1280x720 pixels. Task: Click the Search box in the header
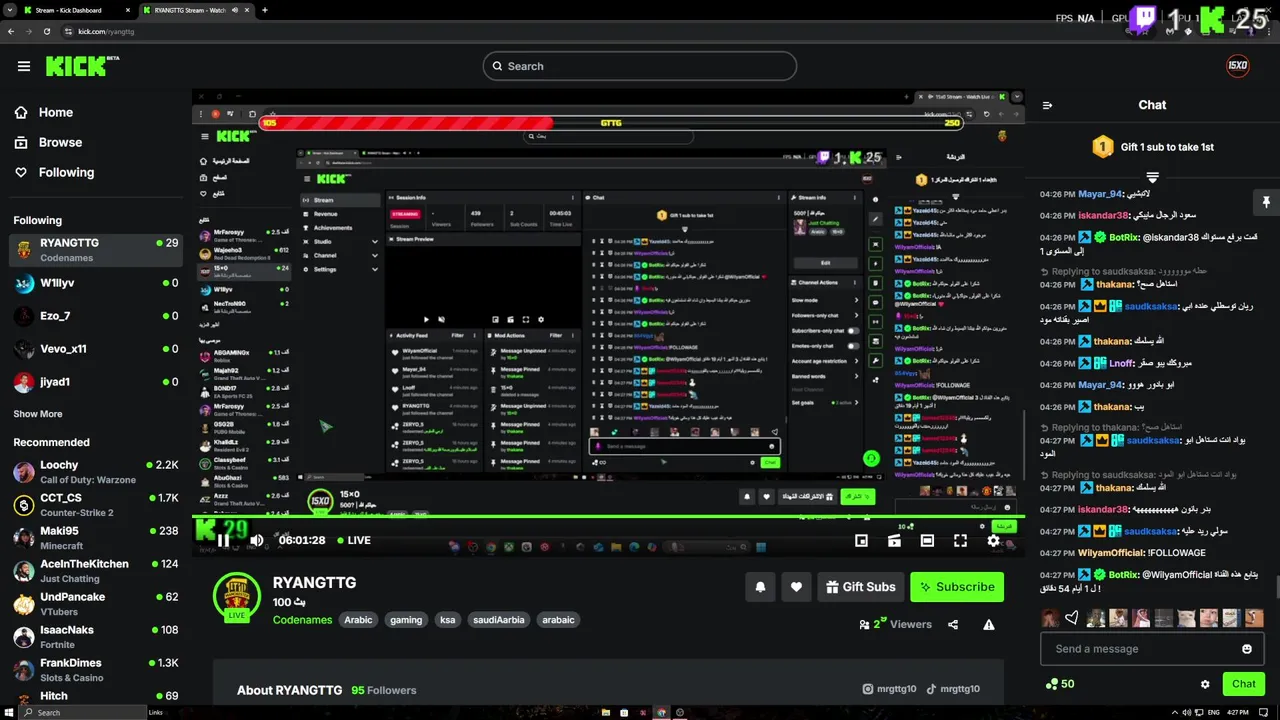[x=640, y=66]
